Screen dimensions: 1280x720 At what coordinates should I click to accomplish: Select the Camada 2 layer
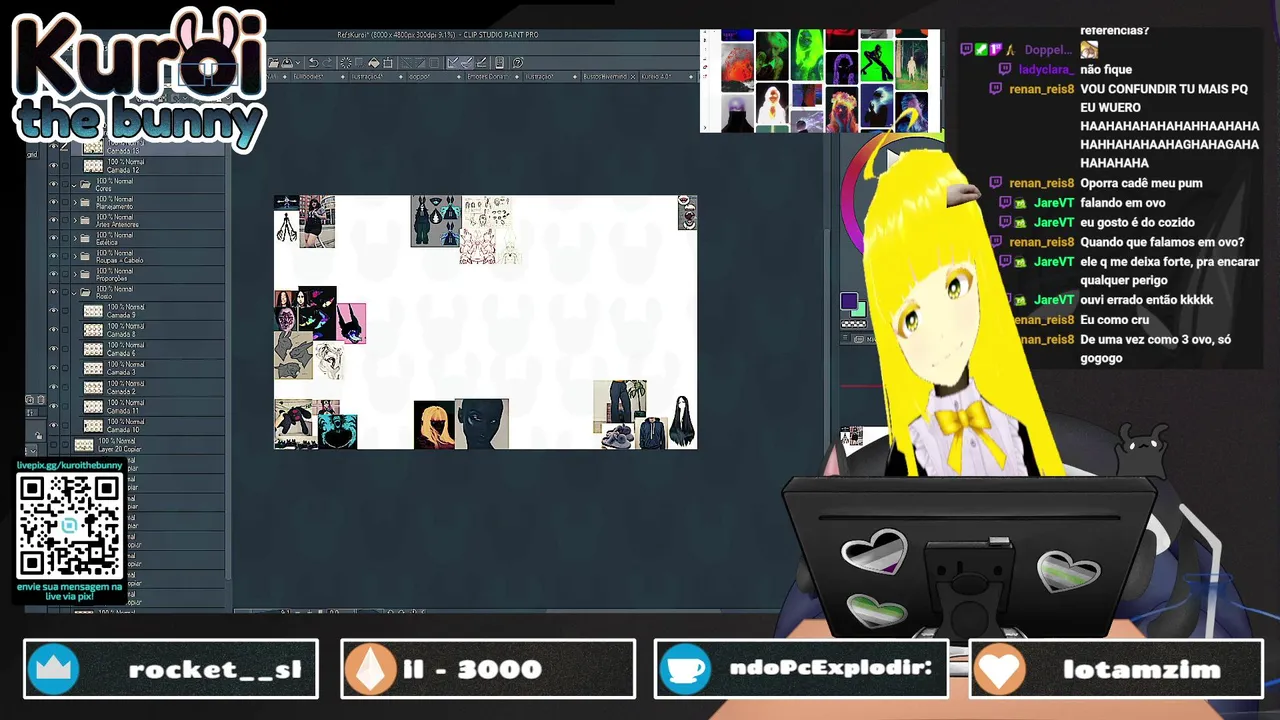click(150, 387)
